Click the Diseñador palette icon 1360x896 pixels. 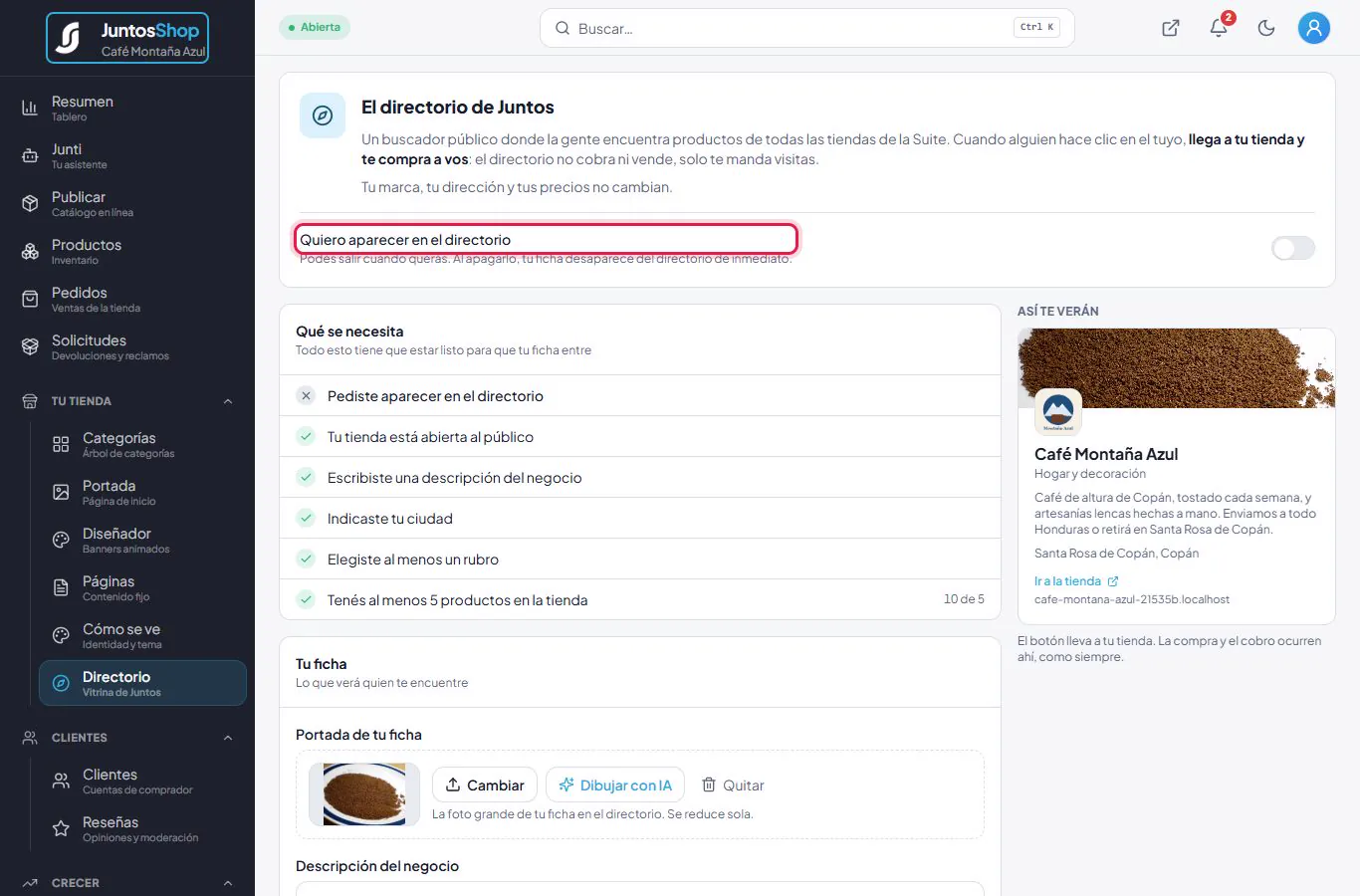coord(61,540)
